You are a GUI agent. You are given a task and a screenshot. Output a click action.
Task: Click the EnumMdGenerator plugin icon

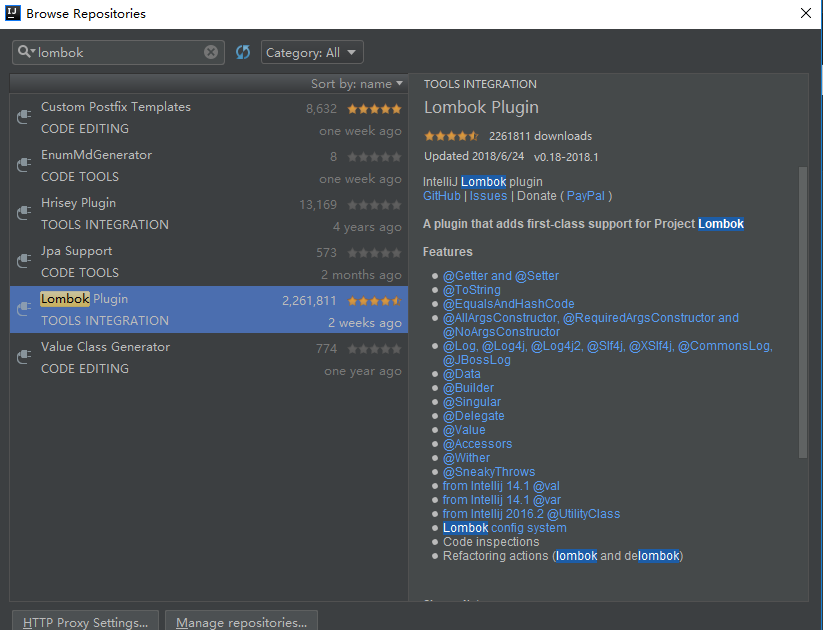(x=22, y=165)
